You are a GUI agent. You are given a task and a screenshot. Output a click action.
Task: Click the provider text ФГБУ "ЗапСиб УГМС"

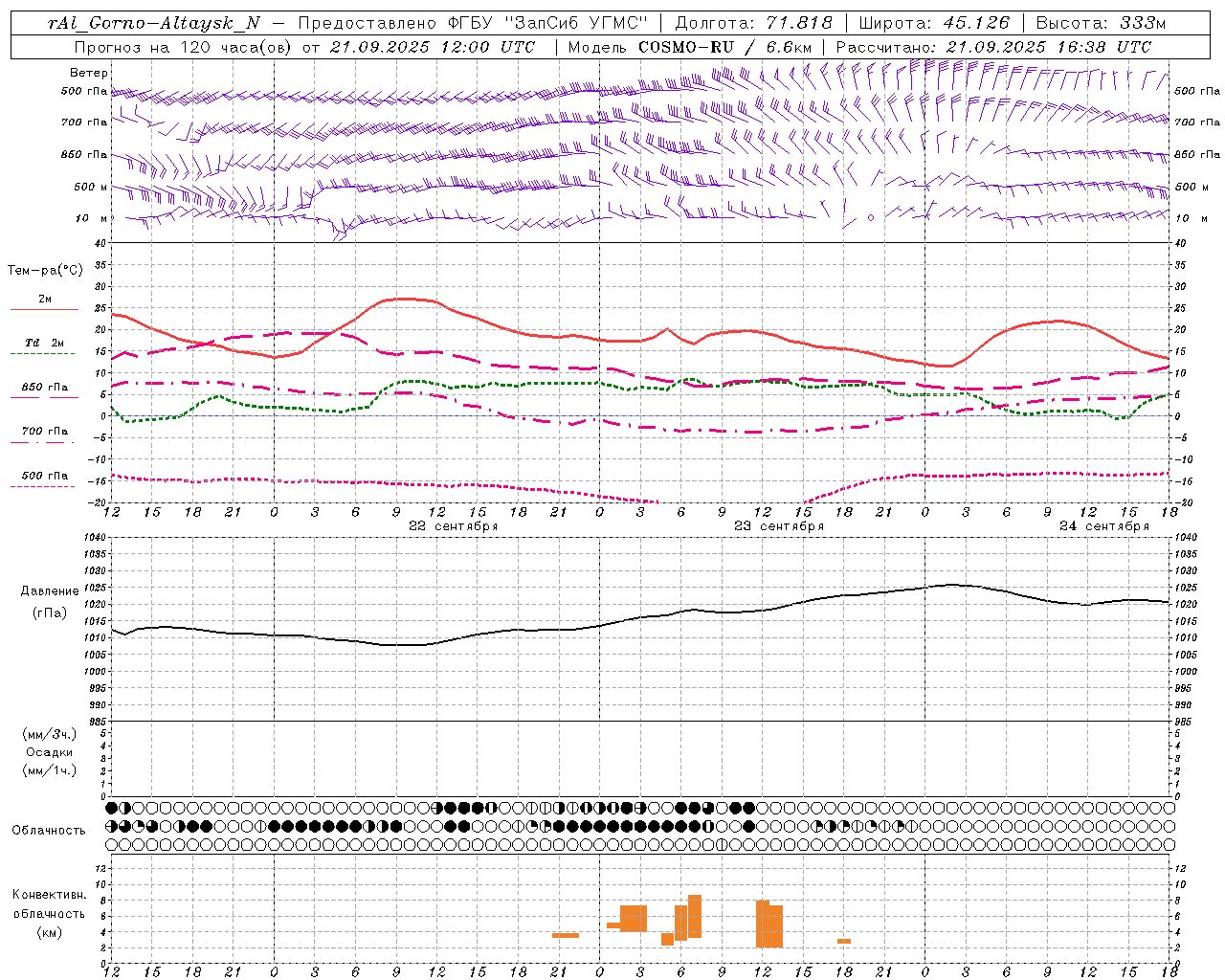point(547,24)
